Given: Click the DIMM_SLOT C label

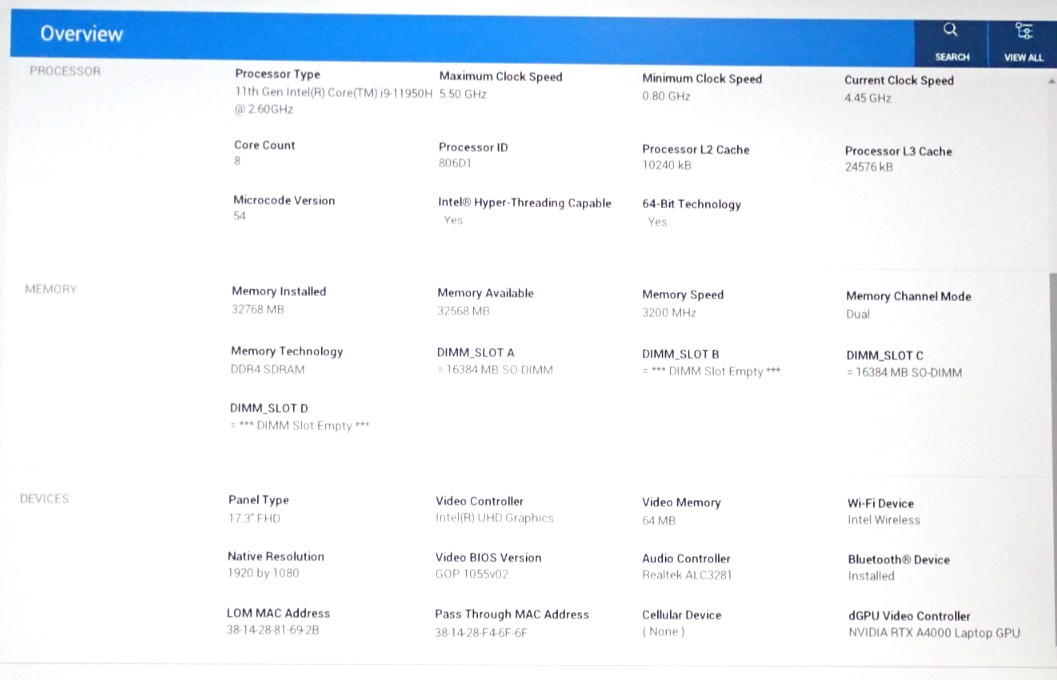Looking at the screenshot, I should (x=885, y=355).
